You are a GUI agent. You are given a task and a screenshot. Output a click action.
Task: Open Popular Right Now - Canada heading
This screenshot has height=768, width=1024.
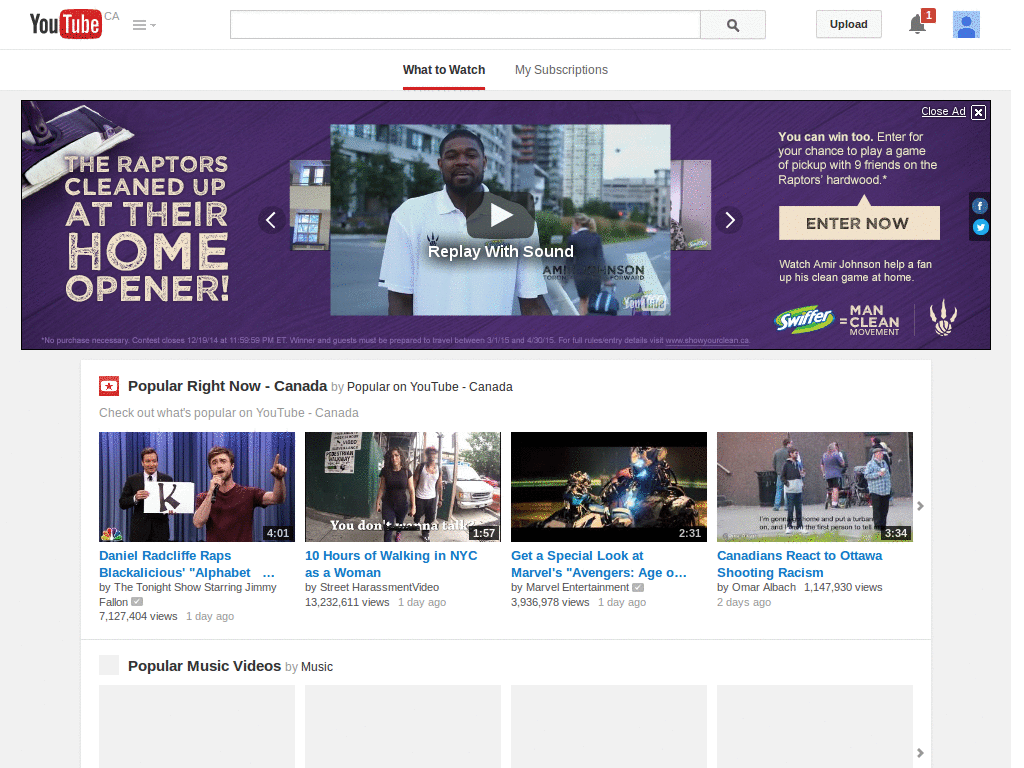click(x=227, y=386)
